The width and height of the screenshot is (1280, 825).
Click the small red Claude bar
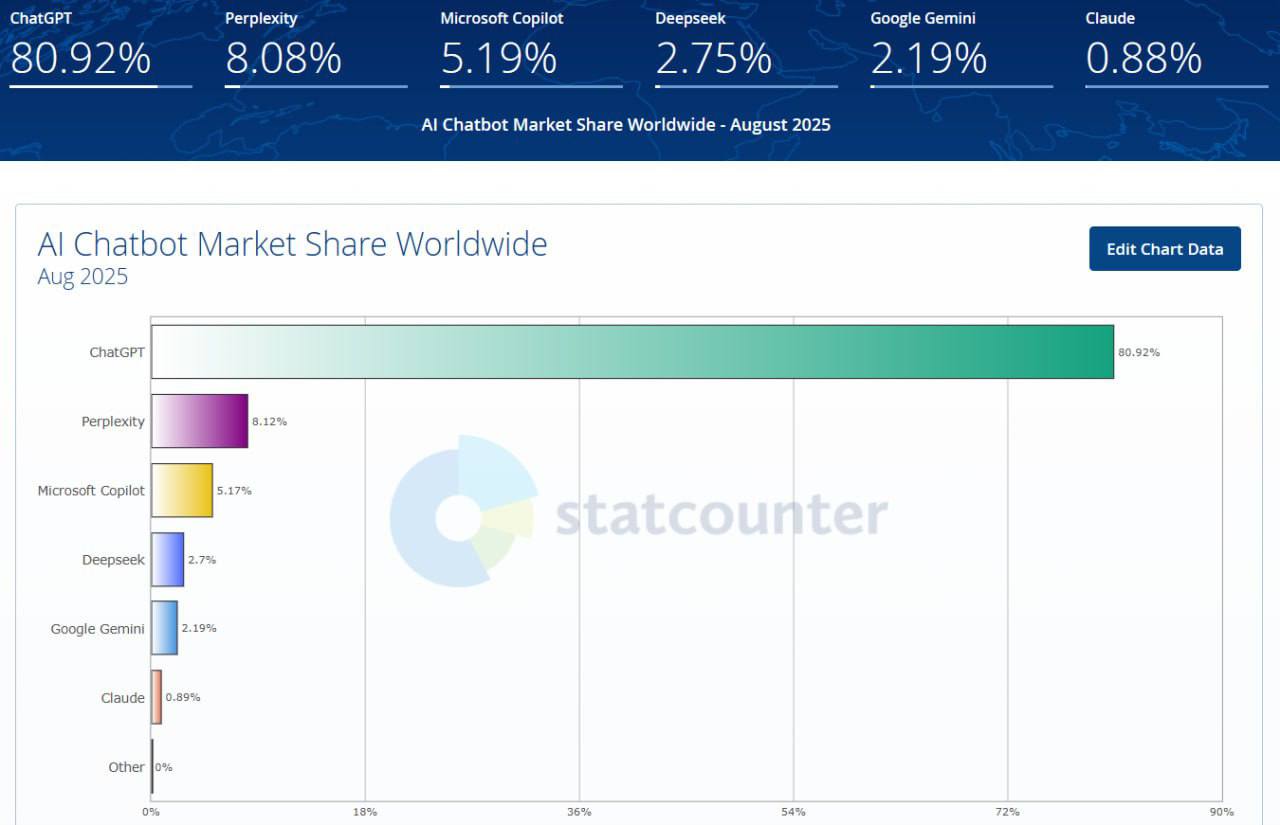pos(157,697)
